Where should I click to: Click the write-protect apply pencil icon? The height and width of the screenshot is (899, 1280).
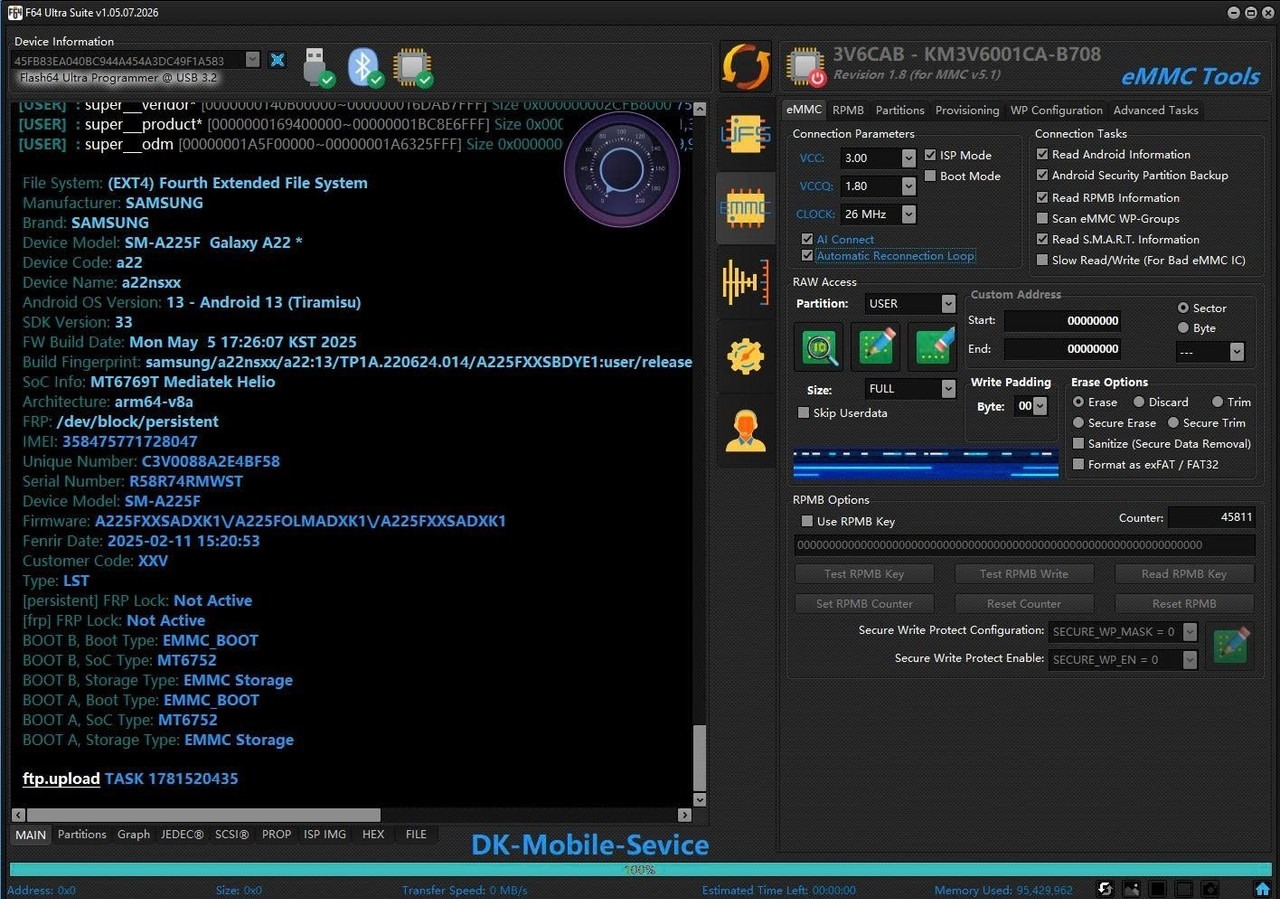point(1230,645)
